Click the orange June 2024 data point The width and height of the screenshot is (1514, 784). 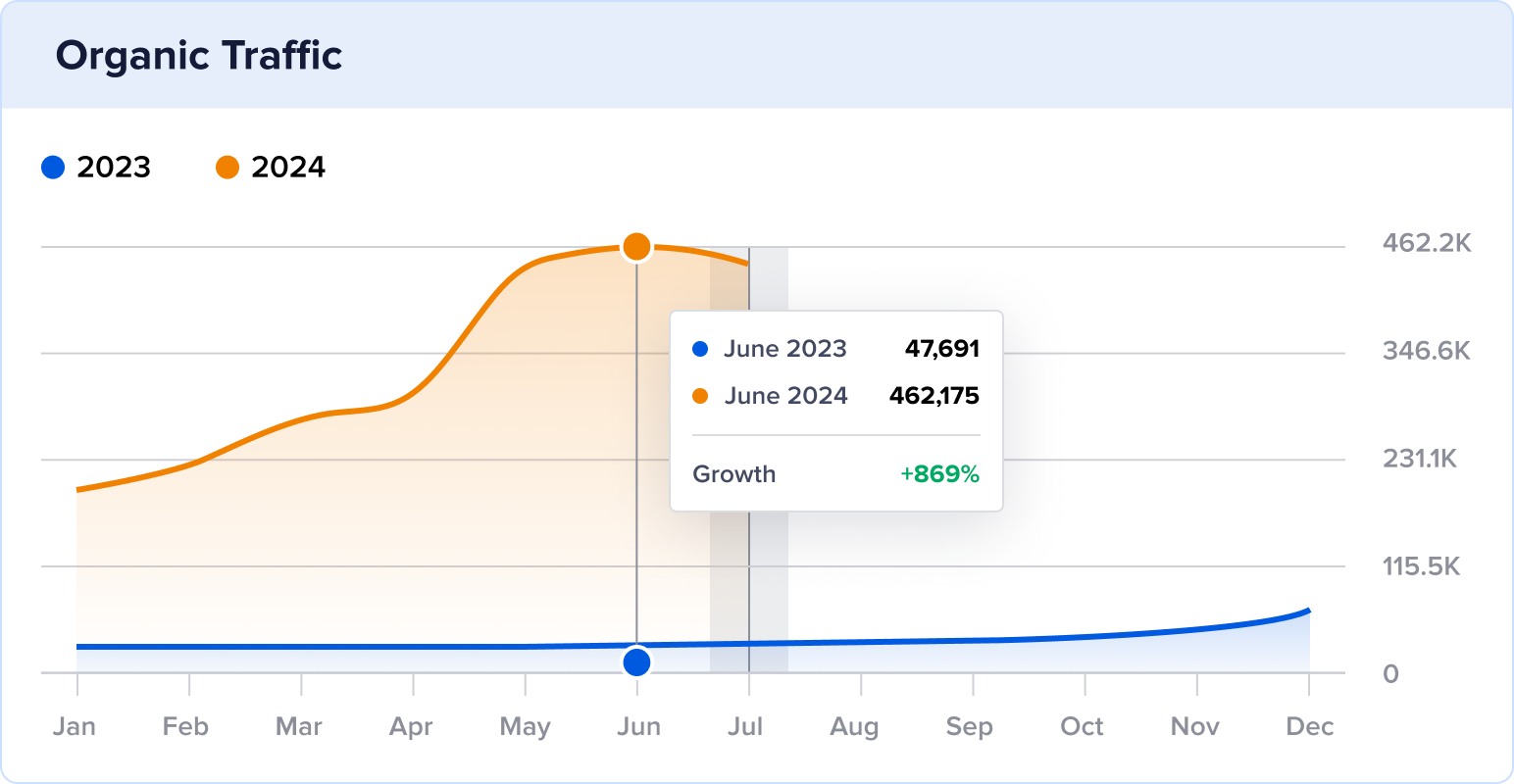(x=636, y=247)
